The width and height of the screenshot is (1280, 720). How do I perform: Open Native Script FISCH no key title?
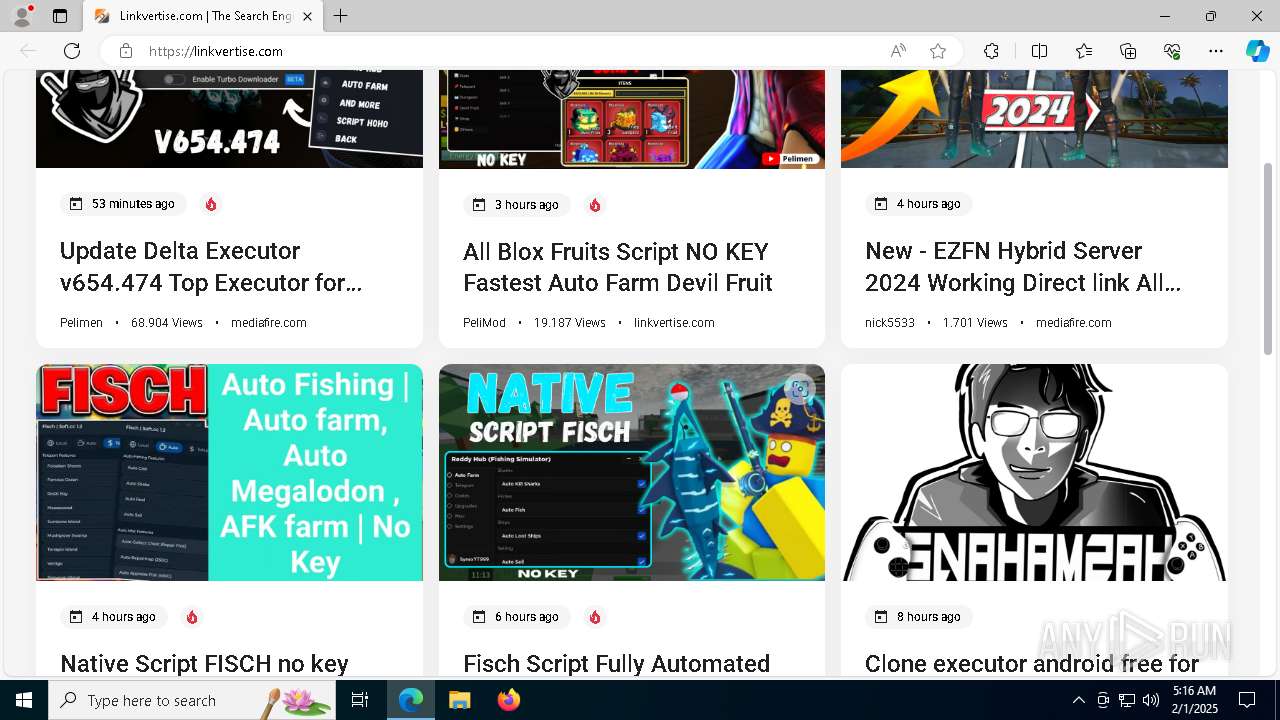tap(204, 664)
